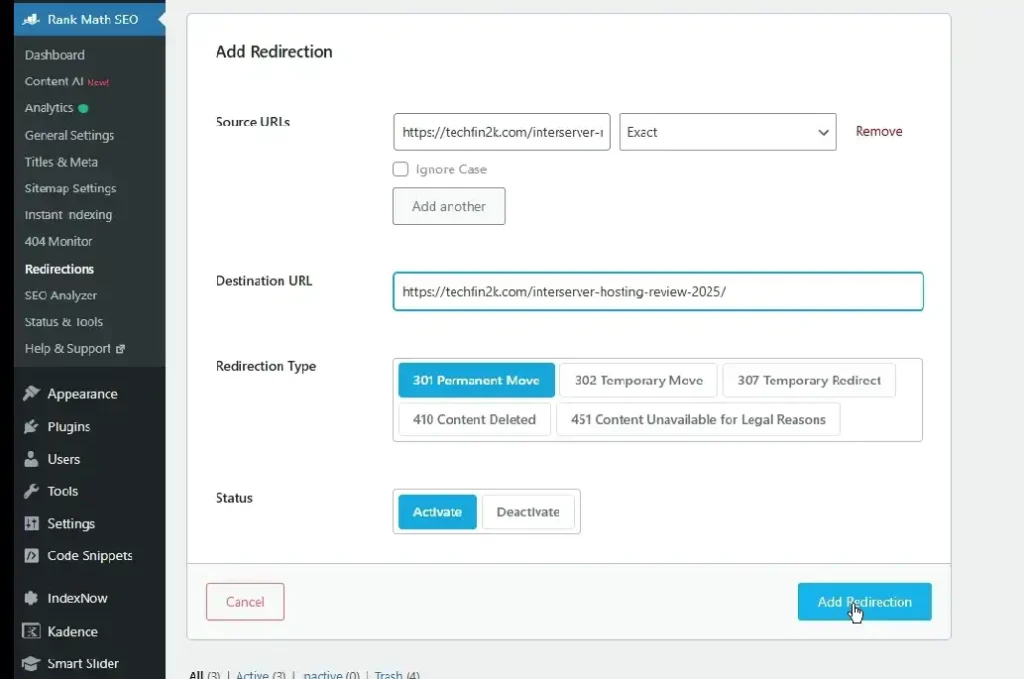
Task: Click the Code Snippets icon
Action: click(31, 556)
